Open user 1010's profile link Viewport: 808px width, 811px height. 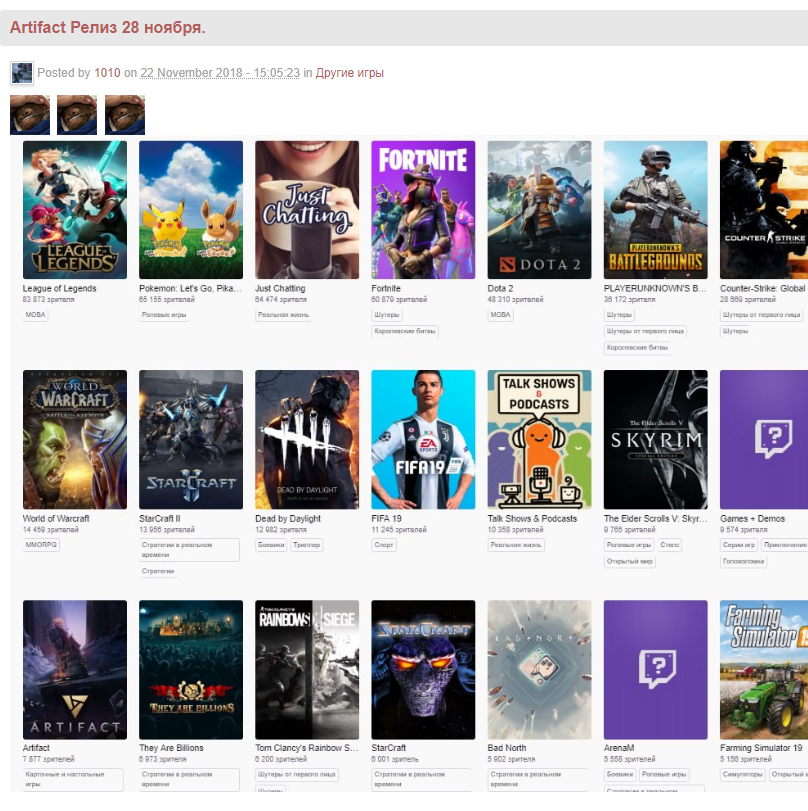point(107,73)
